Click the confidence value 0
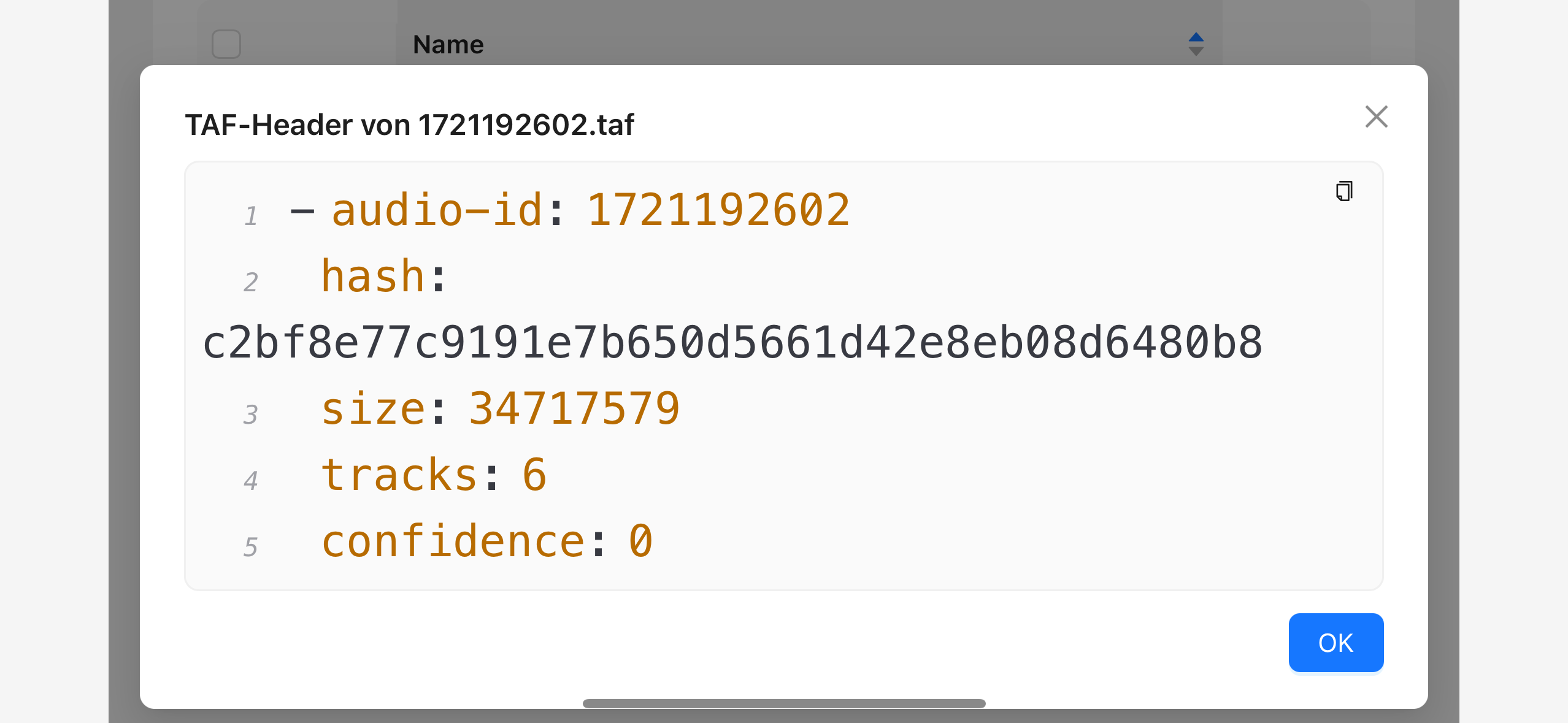This screenshot has height=723, width=1568. (640, 541)
